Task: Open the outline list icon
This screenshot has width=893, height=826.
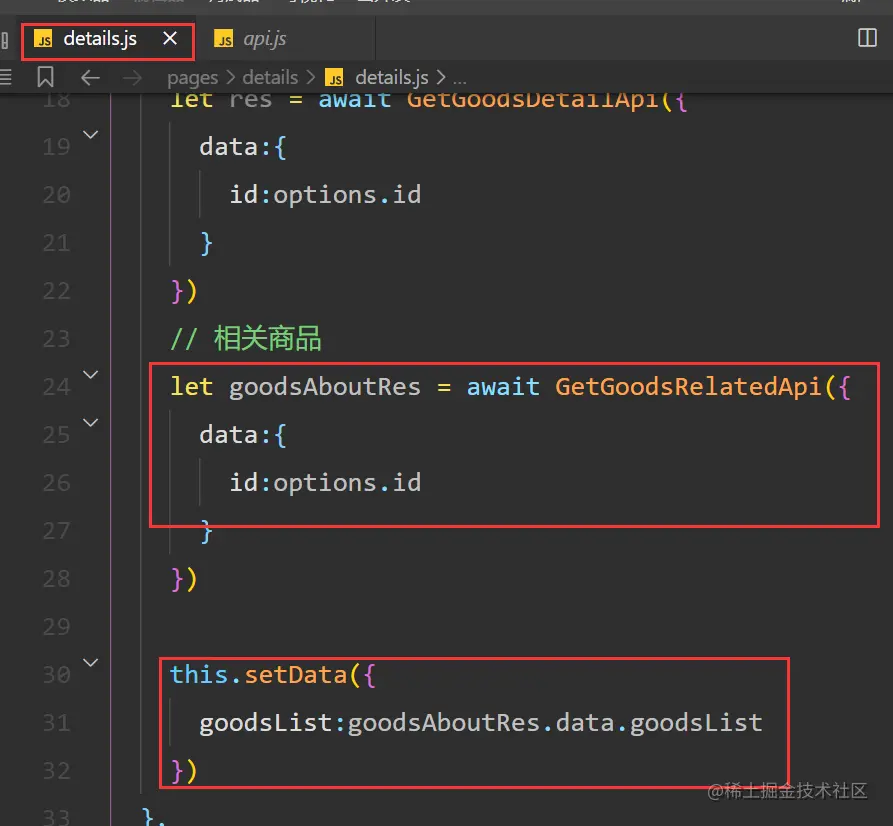Action: (6, 77)
